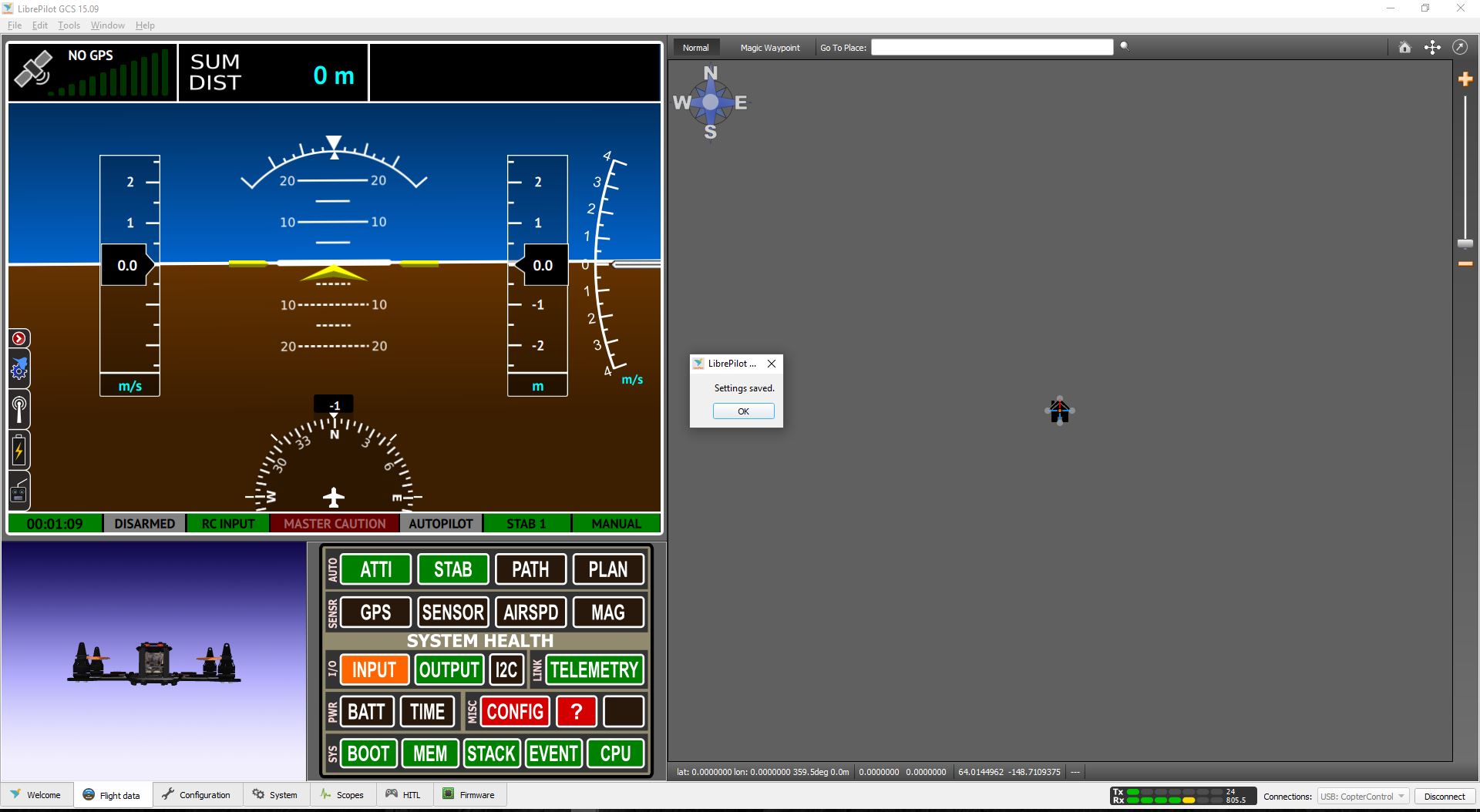Open the Window menu
Viewport: 1480px width, 812px height.
(x=108, y=25)
